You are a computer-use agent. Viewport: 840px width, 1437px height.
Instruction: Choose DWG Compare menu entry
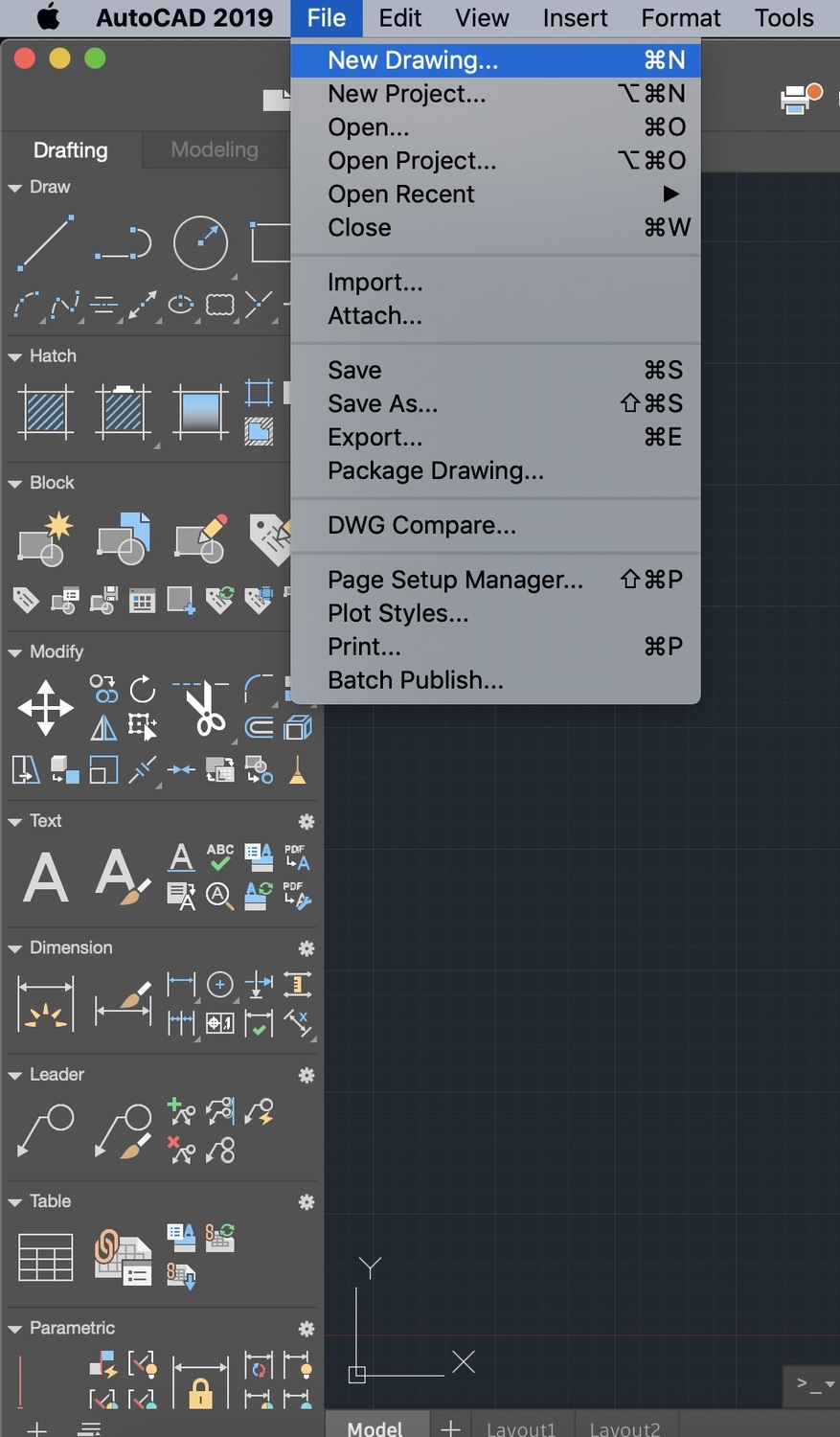point(495,526)
